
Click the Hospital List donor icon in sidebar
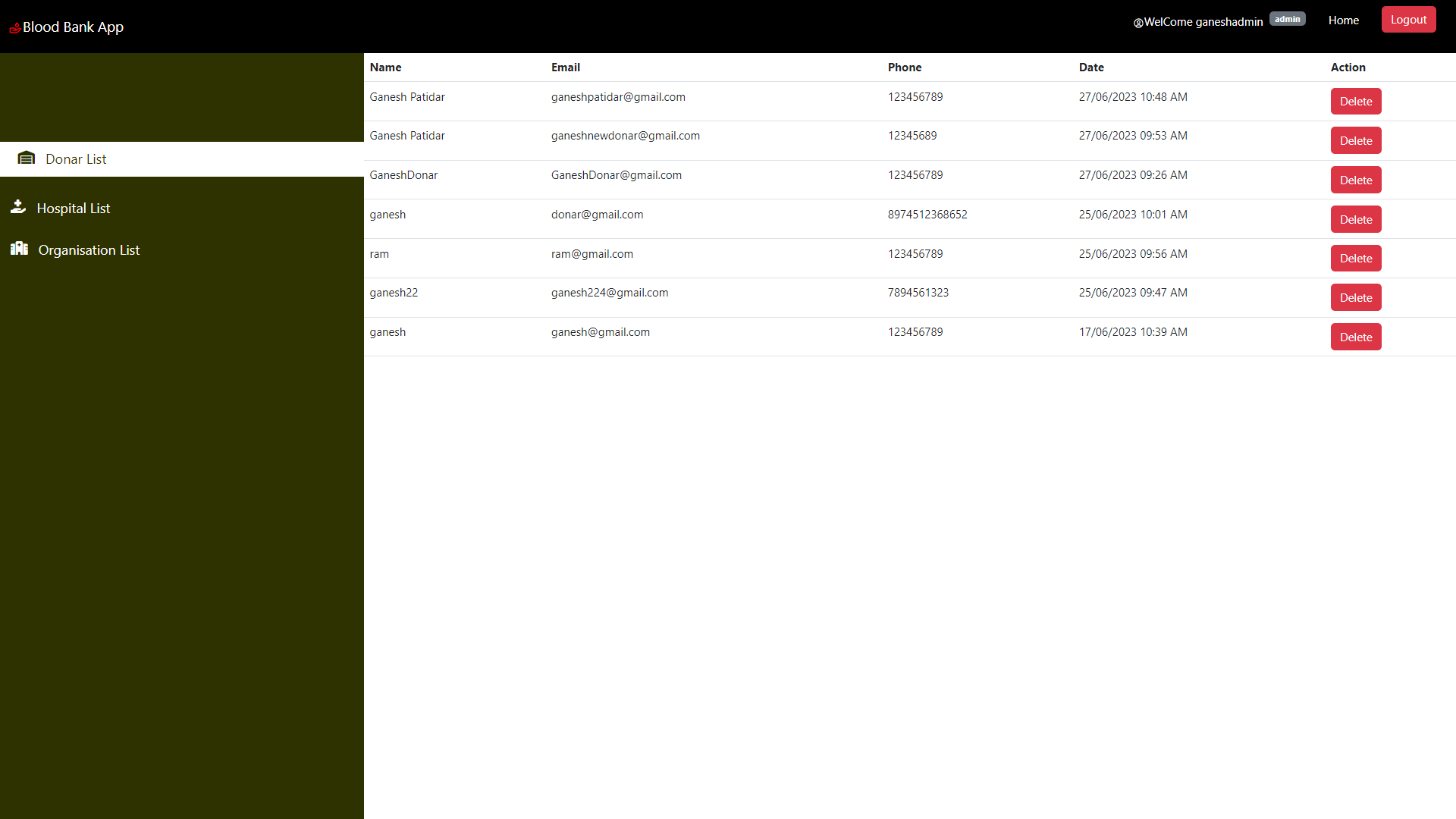pos(17,206)
